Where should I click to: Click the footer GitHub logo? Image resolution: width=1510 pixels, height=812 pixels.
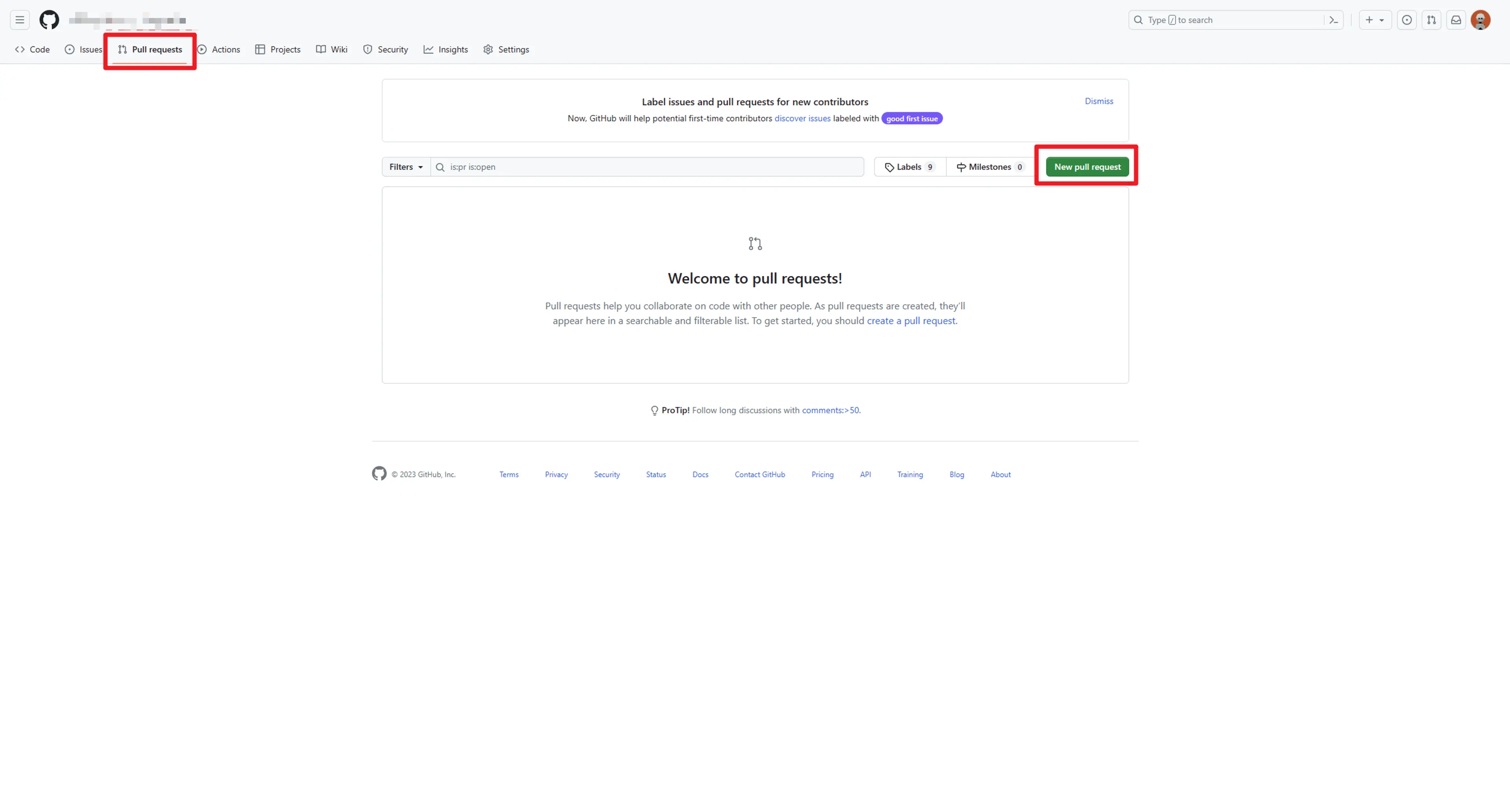pyautogui.click(x=379, y=474)
